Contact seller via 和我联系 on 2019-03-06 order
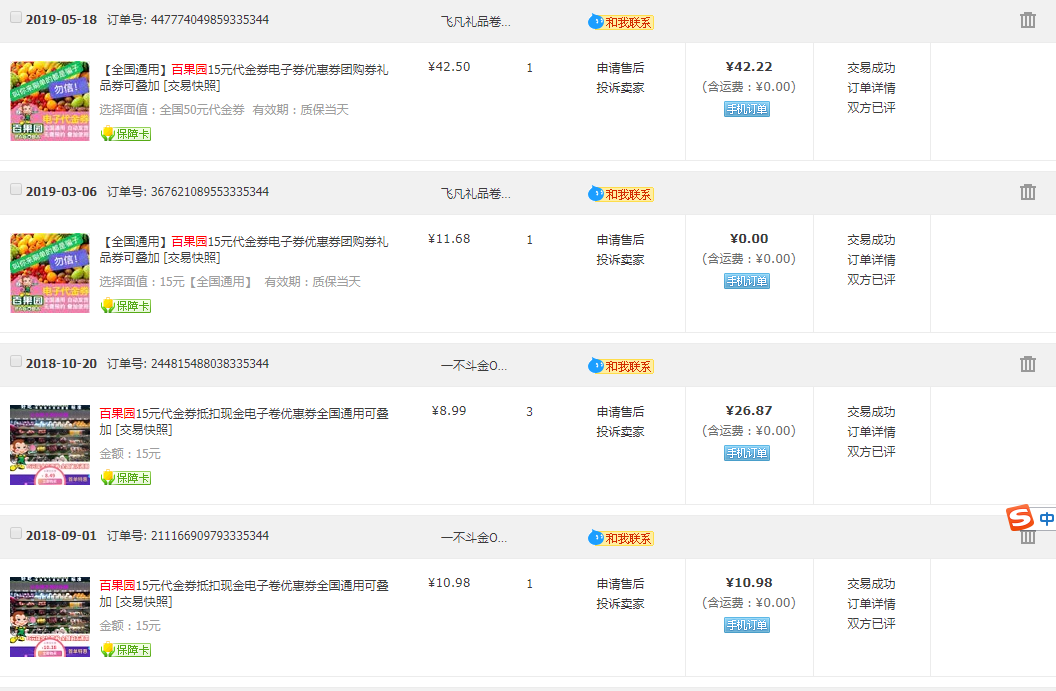This screenshot has width=1056, height=691. (x=621, y=194)
